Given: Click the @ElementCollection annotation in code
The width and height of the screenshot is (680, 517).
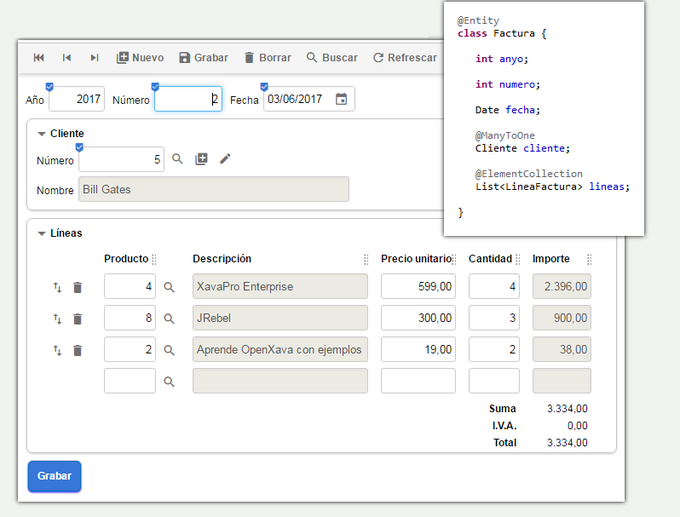Looking at the screenshot, I should pos(529,173).
